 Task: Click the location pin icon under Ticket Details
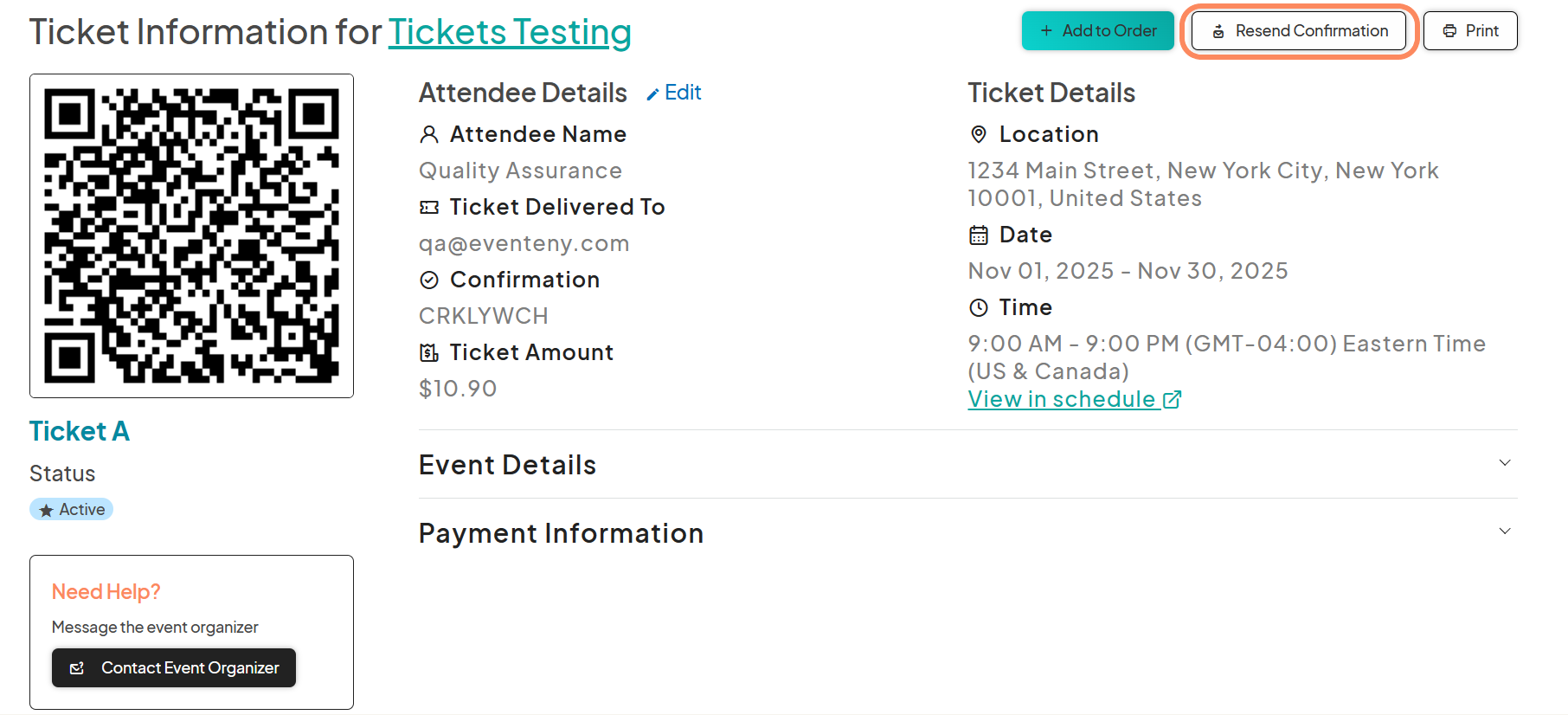978,134
